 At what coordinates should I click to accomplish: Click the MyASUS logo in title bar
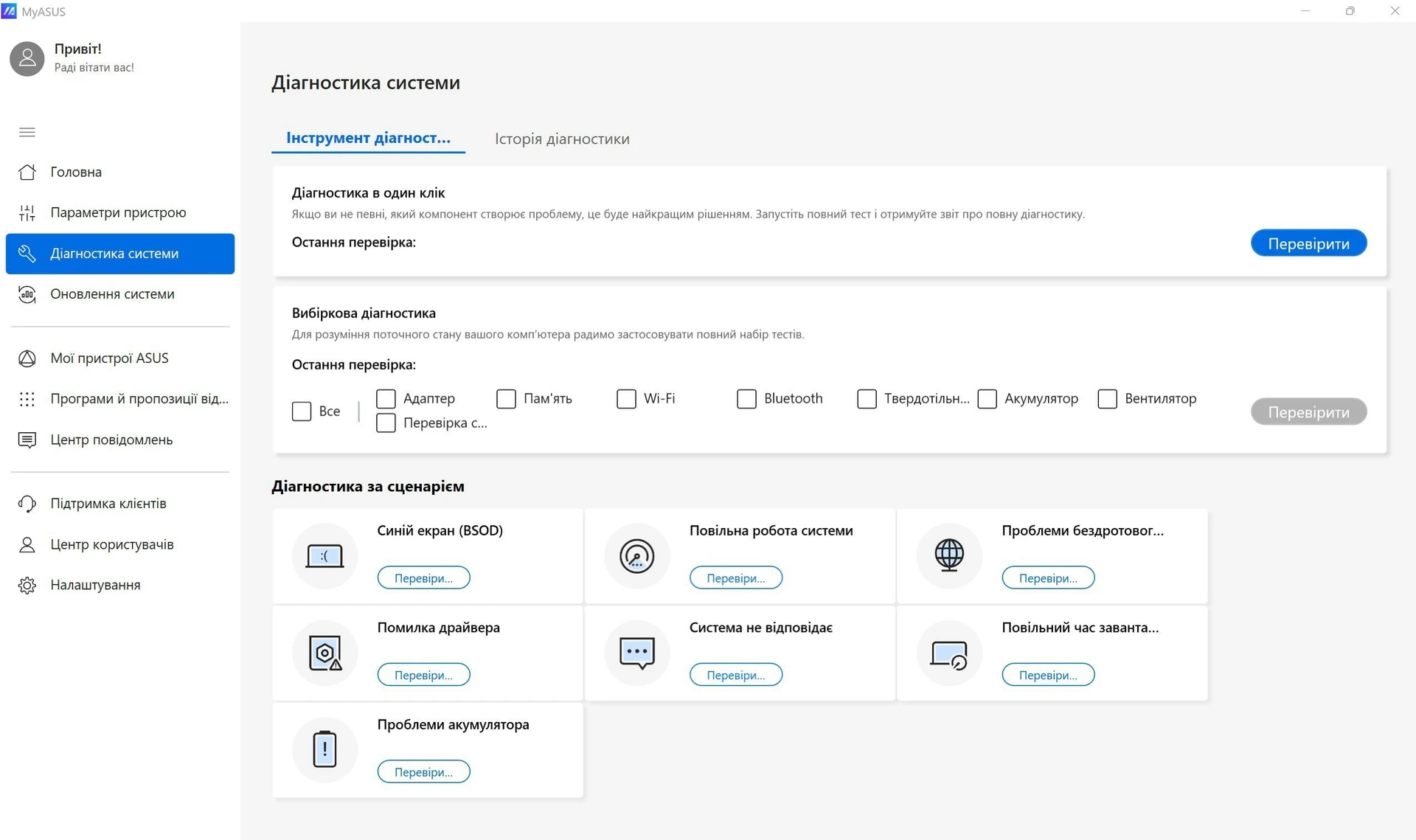[9, 11]
